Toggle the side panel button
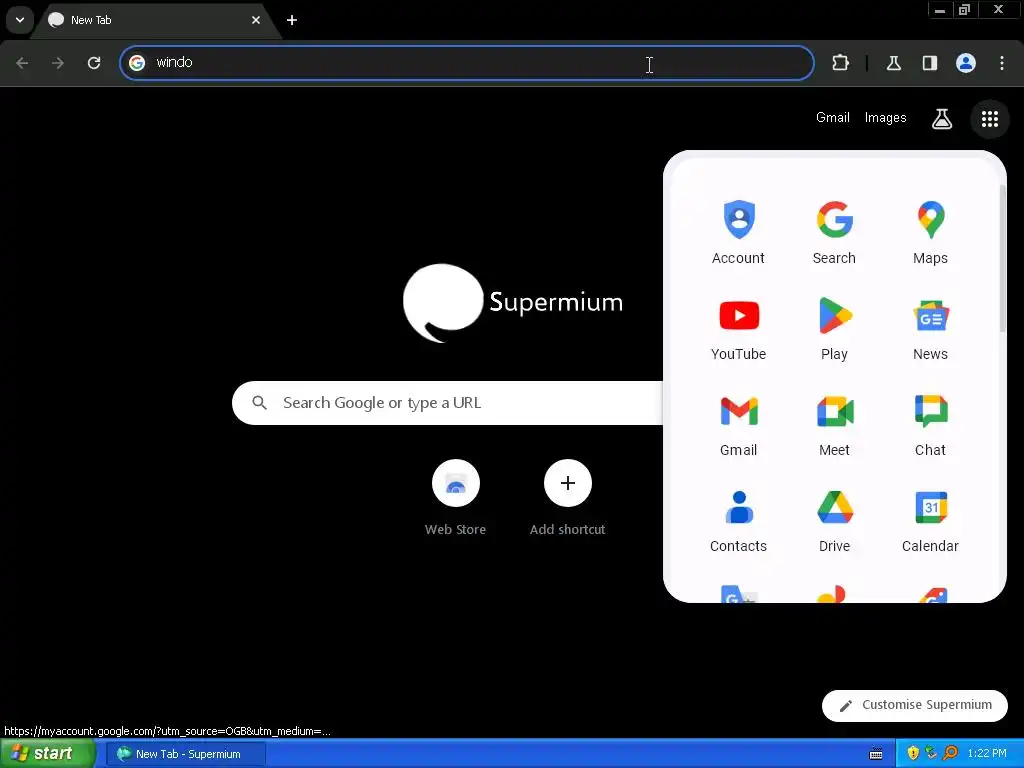This screenshot has width=1024, height=768. coord(930,63)
